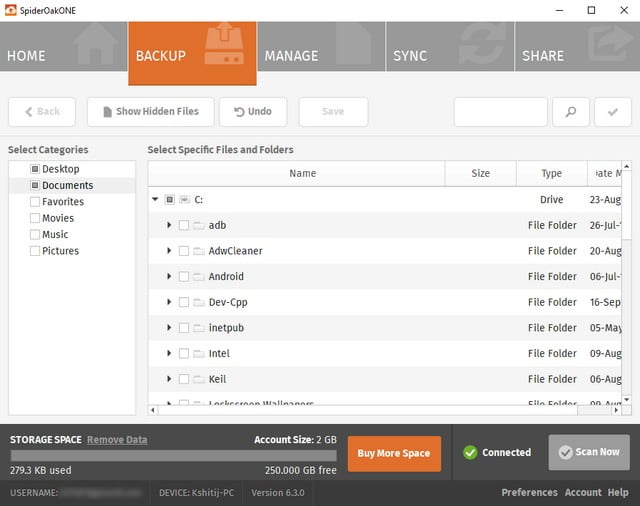This screenshot has width=640, height=506.
Task: Toggle the Desktop category checkbox
Action: coord(35,169)
